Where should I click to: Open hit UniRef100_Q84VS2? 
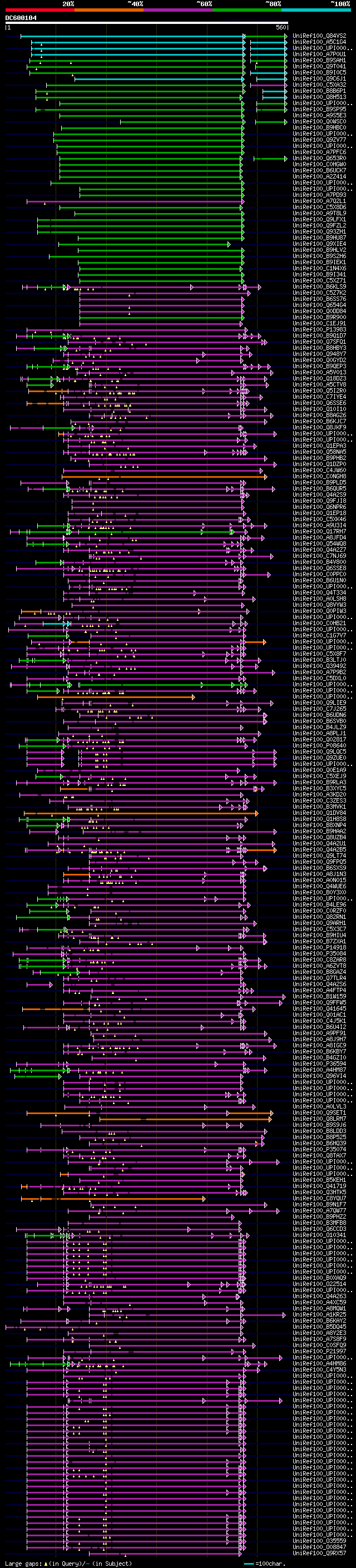[319, 36]
